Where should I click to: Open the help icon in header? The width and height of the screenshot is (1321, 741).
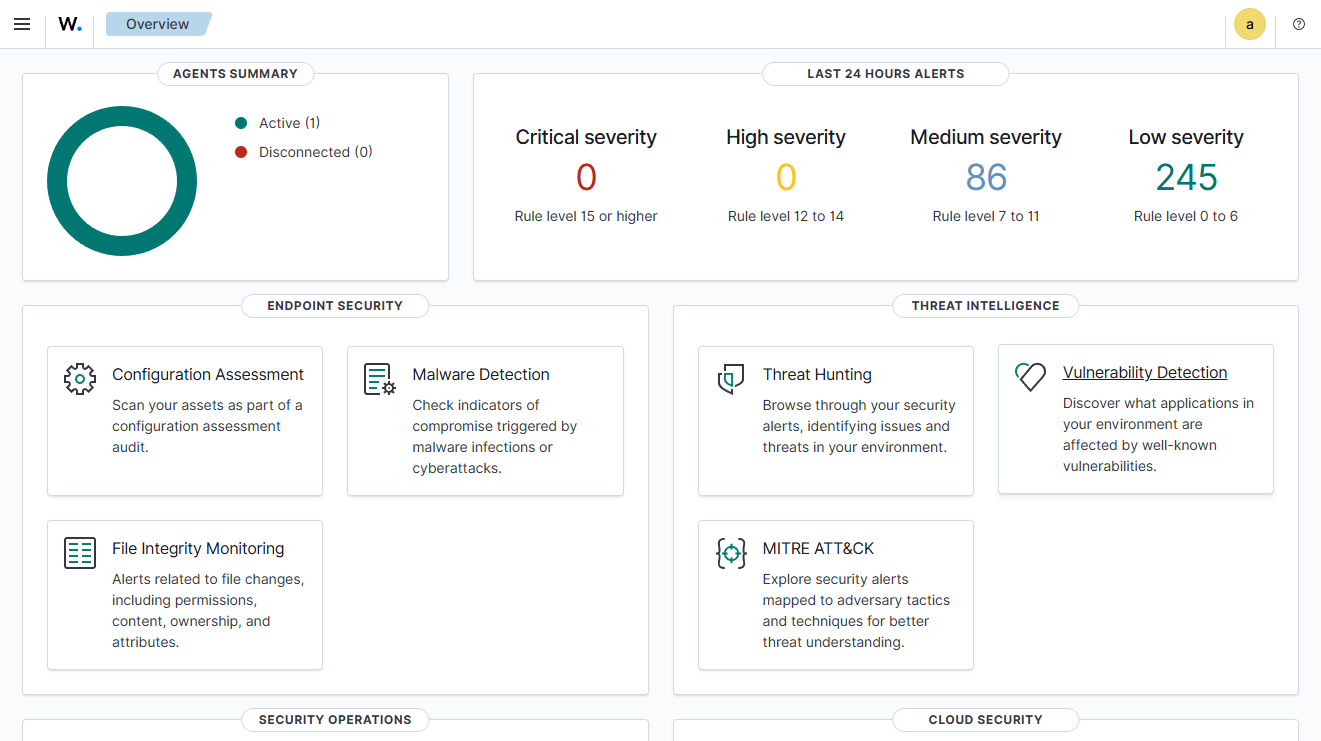(x=1299, y=24)
